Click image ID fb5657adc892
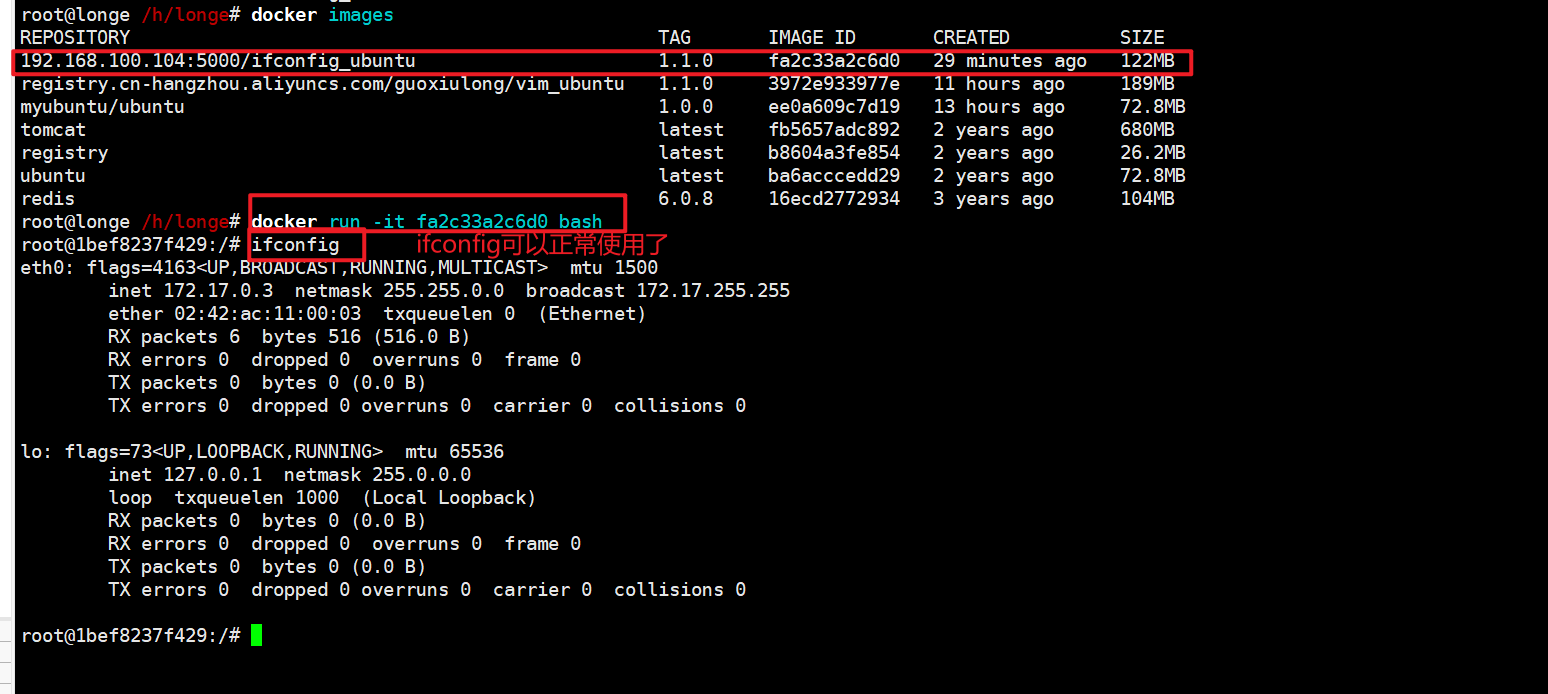Viewport: 1548px width, 694px height. tap(834, 130)
